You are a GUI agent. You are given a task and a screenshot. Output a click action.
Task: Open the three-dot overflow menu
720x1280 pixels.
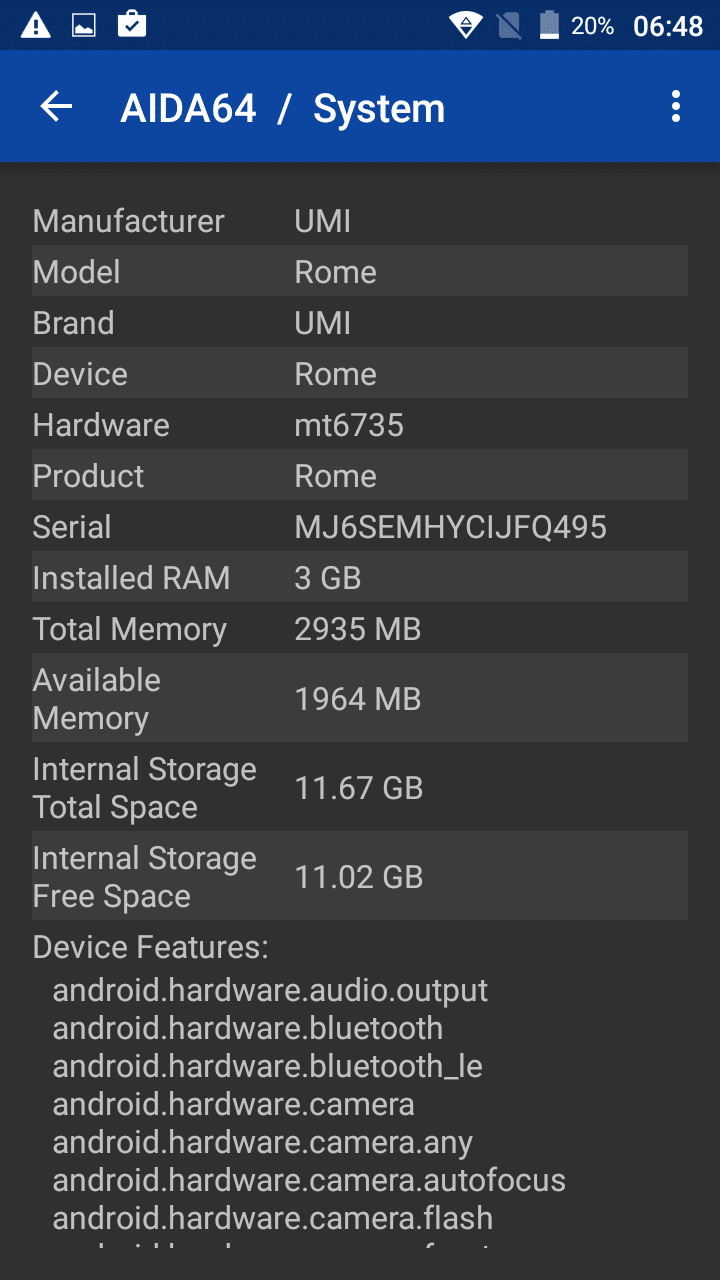pyautogui.click(x=676, y=107)
